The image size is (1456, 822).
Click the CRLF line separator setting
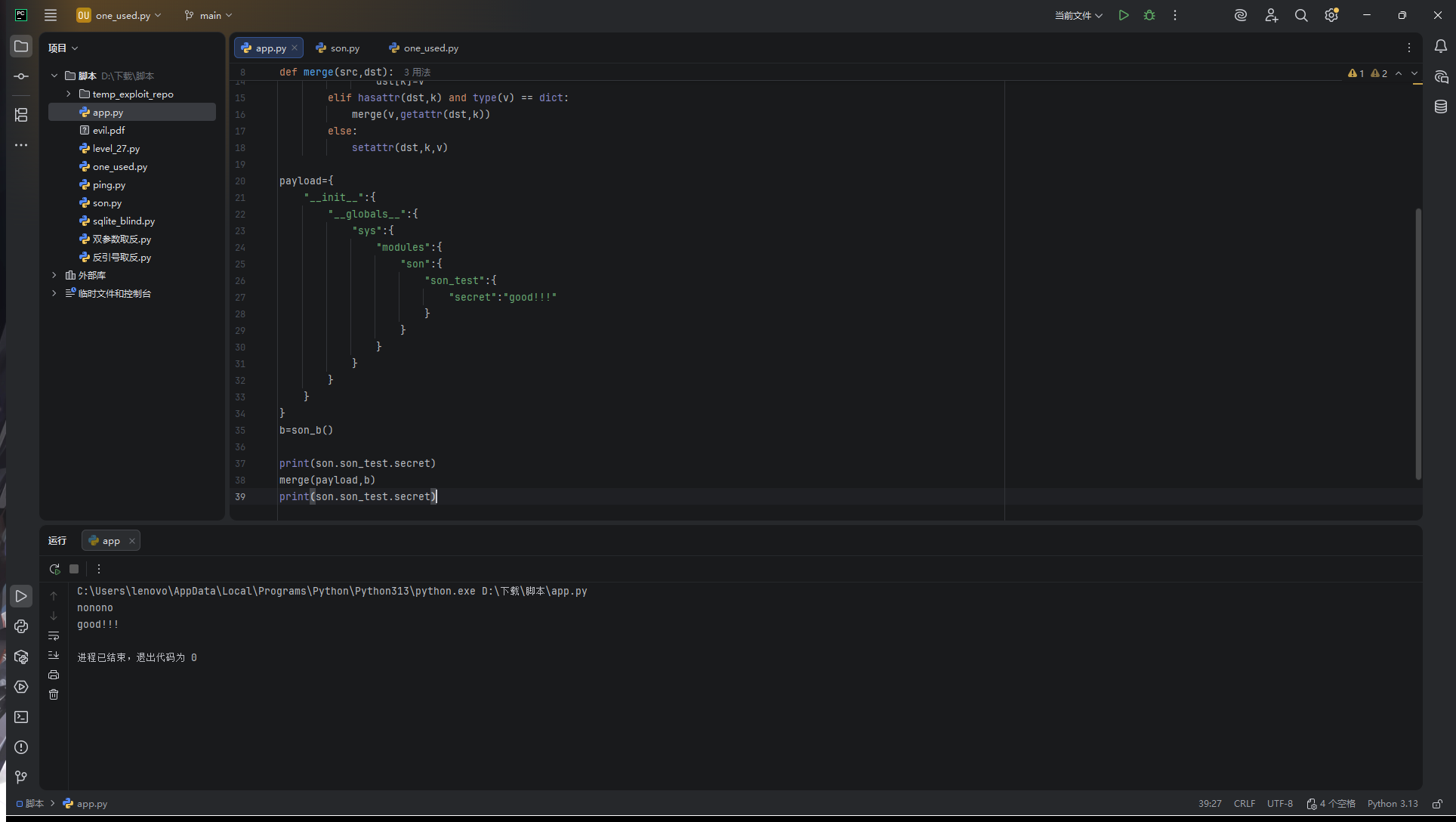tap(1245, 804)
